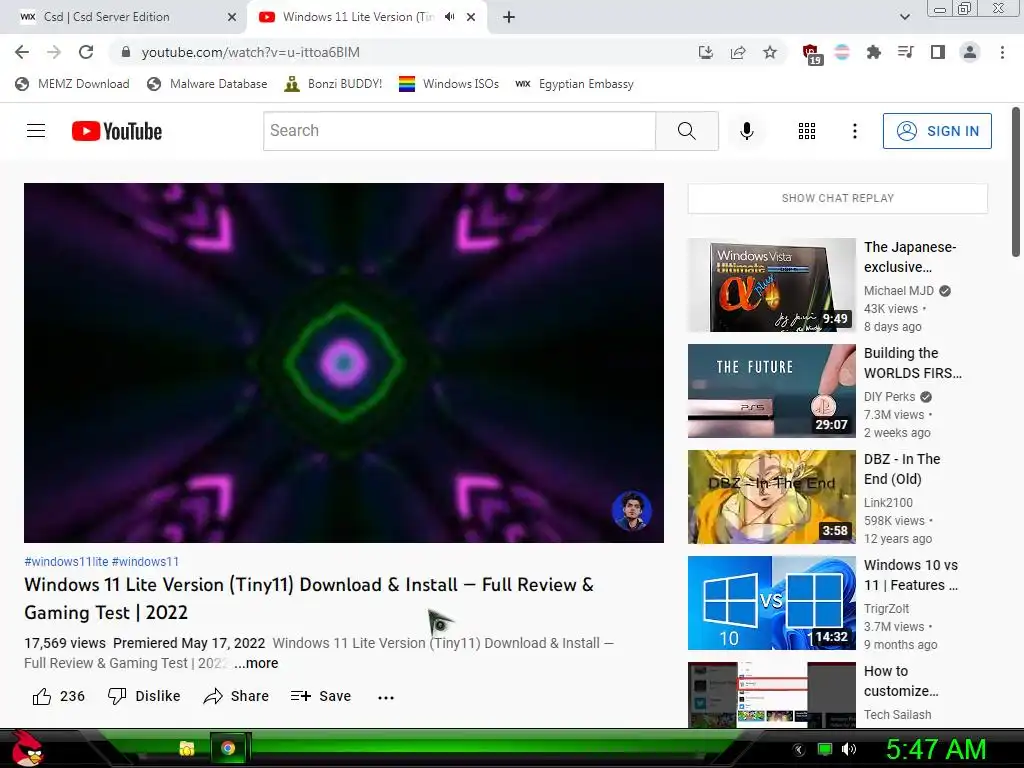
Task: Open the Extensions puzzle piece menu
Action: 874,52
